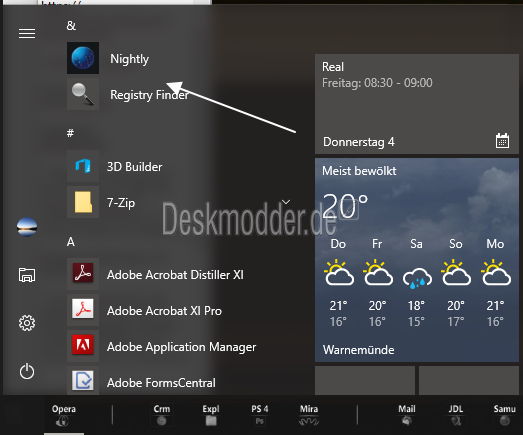Expand the hamburger menu in the Start sidebar
Image resolution: width=523 pixels, height=435 pixels.
27,33
